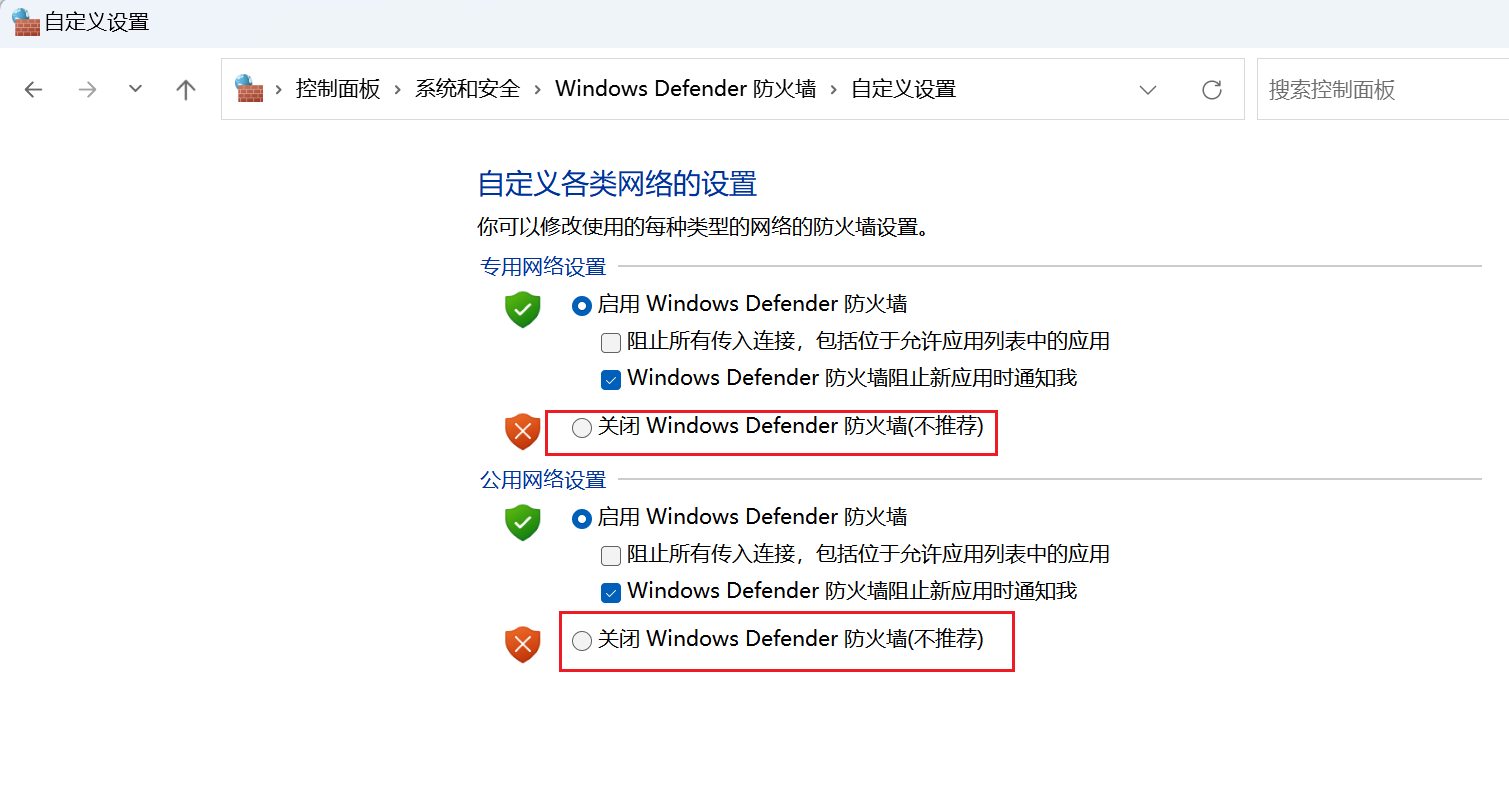Uncheck 防火墙阻止新应用时通知我 under 公用网络设置
The height and width of the screenshot is (786, 1509).
[x=611, y=592]
